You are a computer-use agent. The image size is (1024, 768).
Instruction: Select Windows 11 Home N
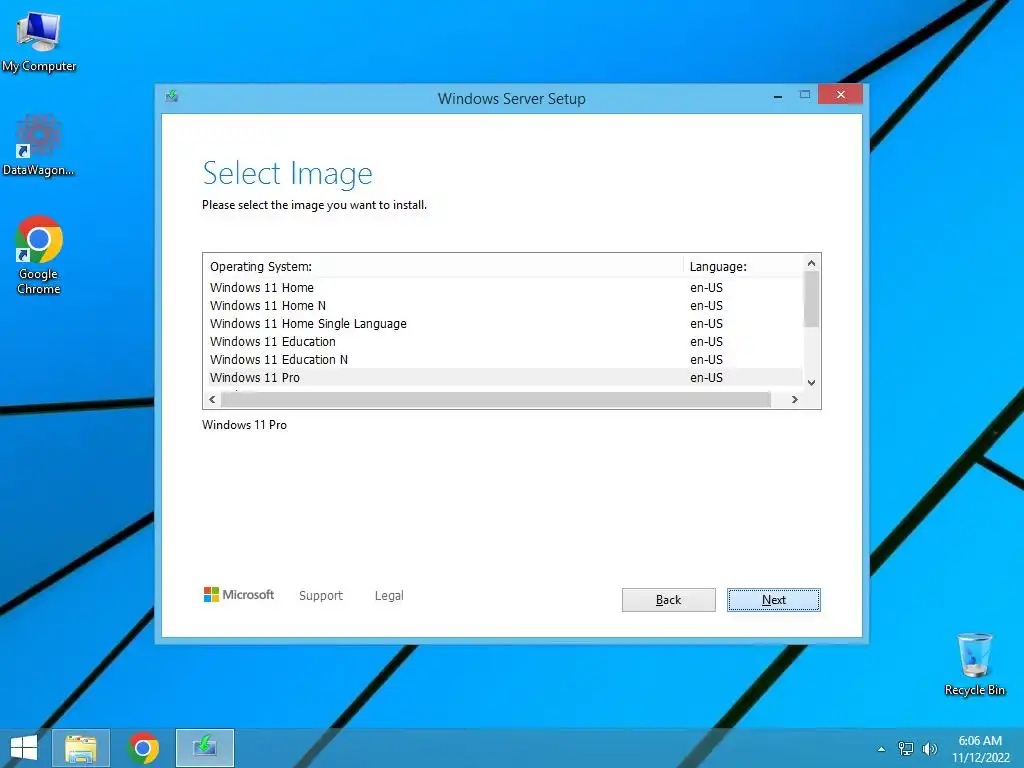[x=503, y=306]
